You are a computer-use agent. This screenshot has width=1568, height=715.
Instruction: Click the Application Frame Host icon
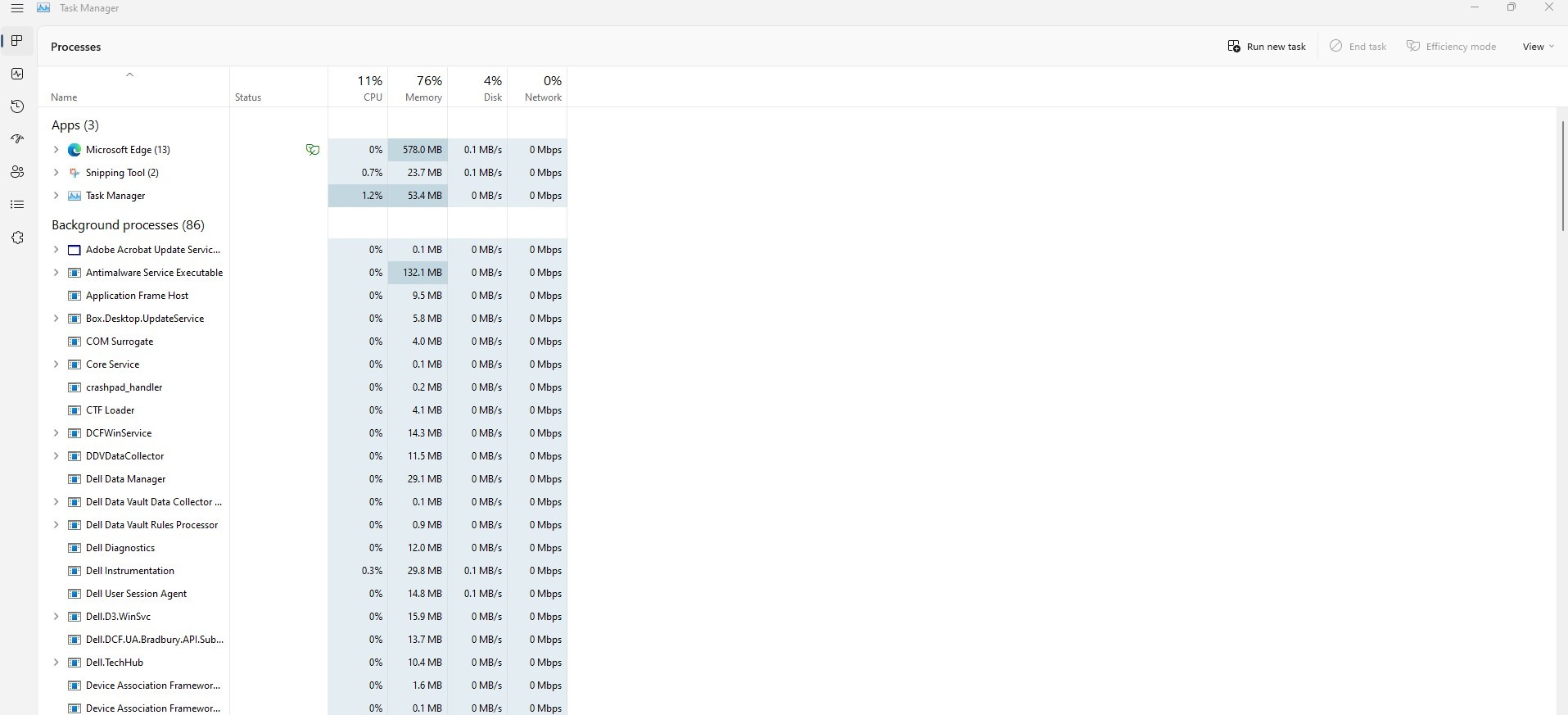(x=75, y=296)
